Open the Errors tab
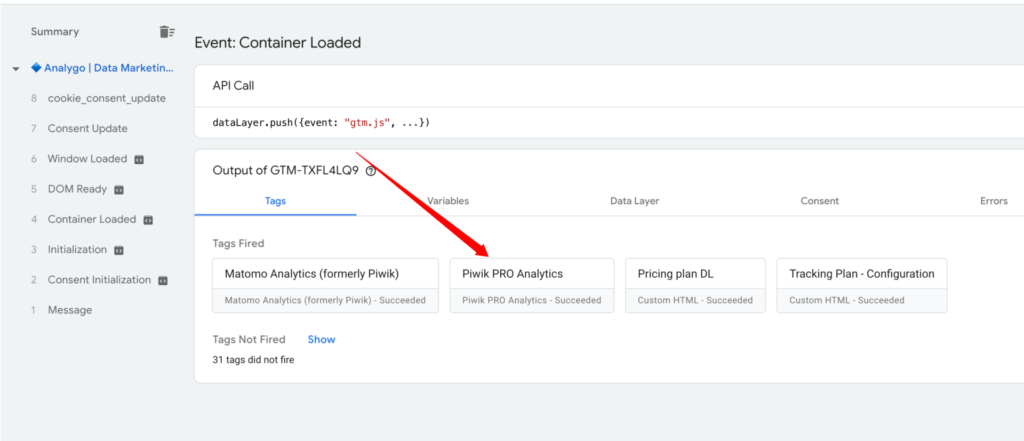 pyautogui.click(x=993, y=201)
